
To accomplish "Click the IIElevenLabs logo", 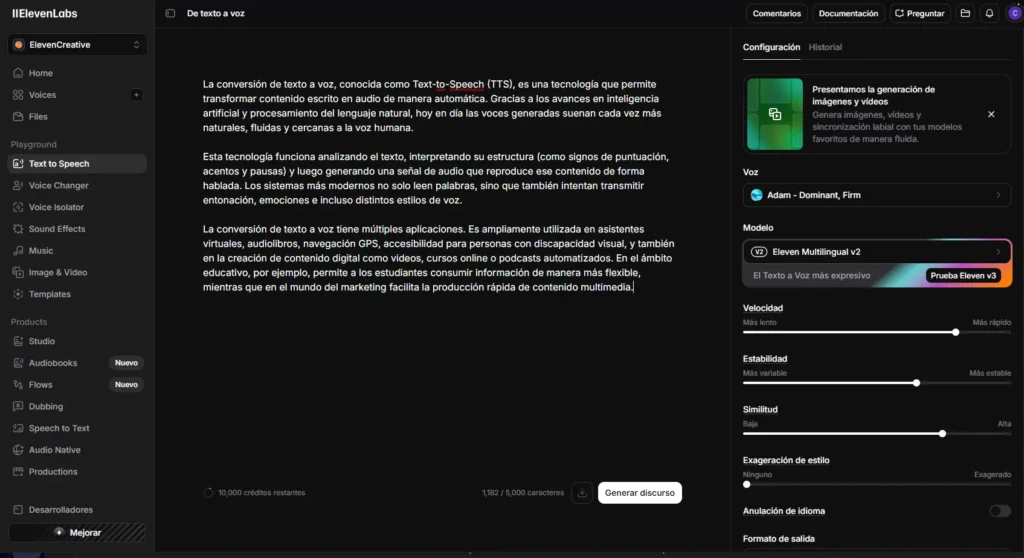I will (44, 13).
